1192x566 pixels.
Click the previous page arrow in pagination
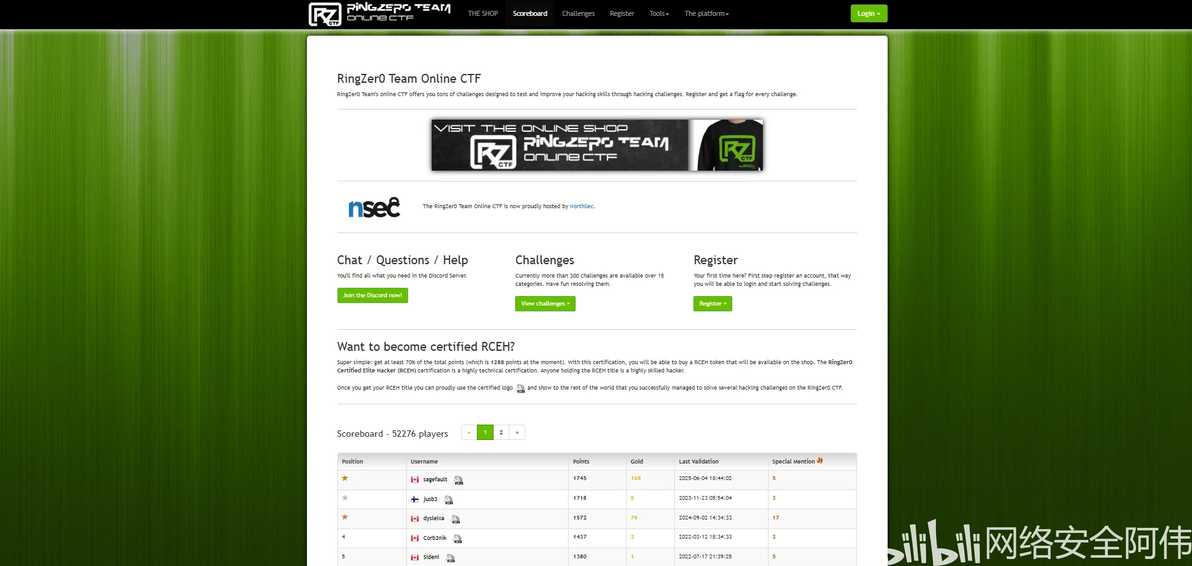[469, 432]
